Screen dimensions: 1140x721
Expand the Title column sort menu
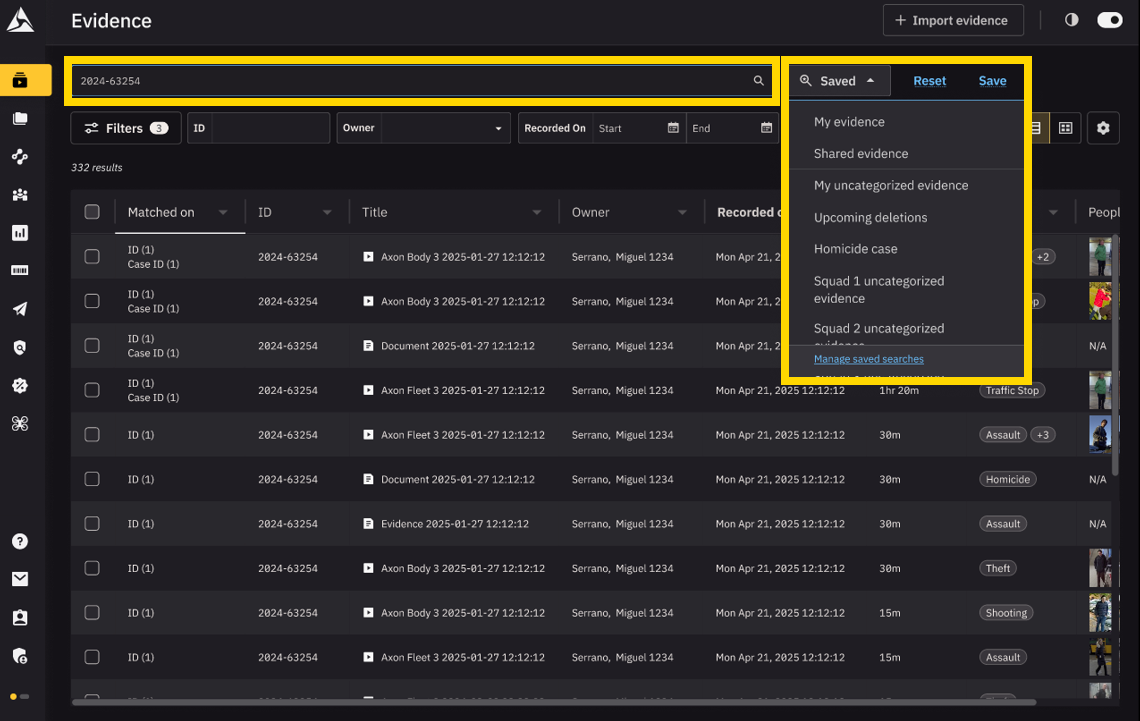537,213
